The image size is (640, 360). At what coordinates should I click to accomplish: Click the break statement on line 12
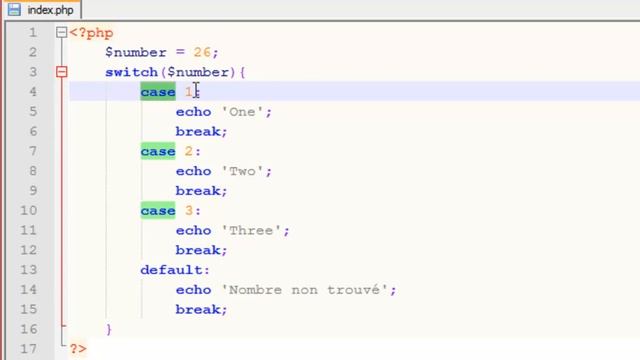click(x=201, y=250)
